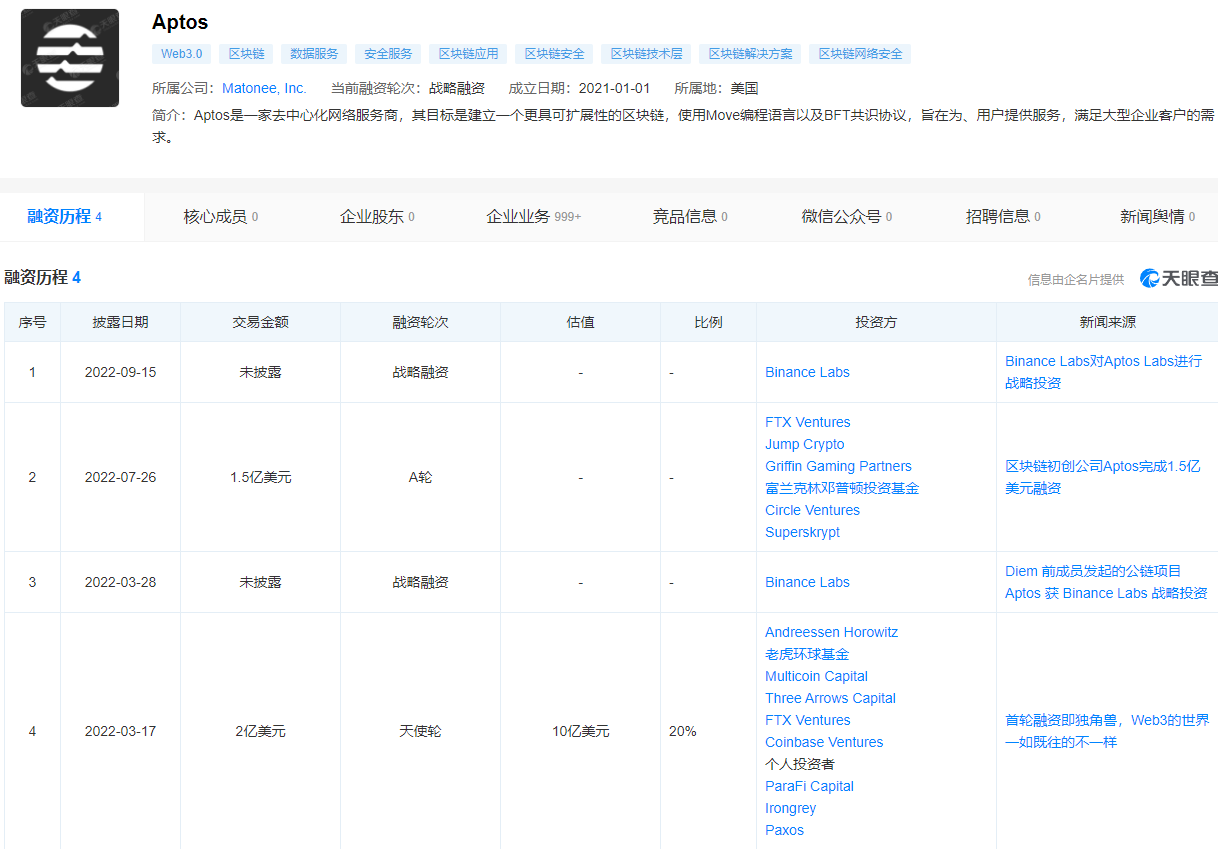The width and height of the screenshot is (1218, 849).
Task: Open Binance Labs investor in the 2022-03-28 row
Action: [x=807, y=582]
